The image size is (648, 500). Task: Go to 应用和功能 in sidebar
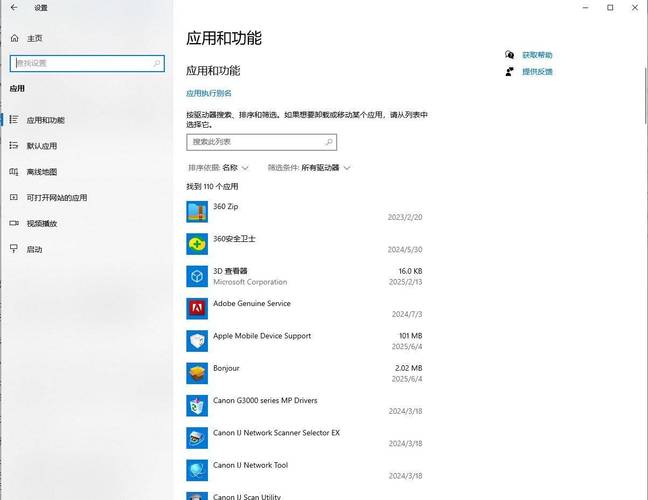point(45,120)
